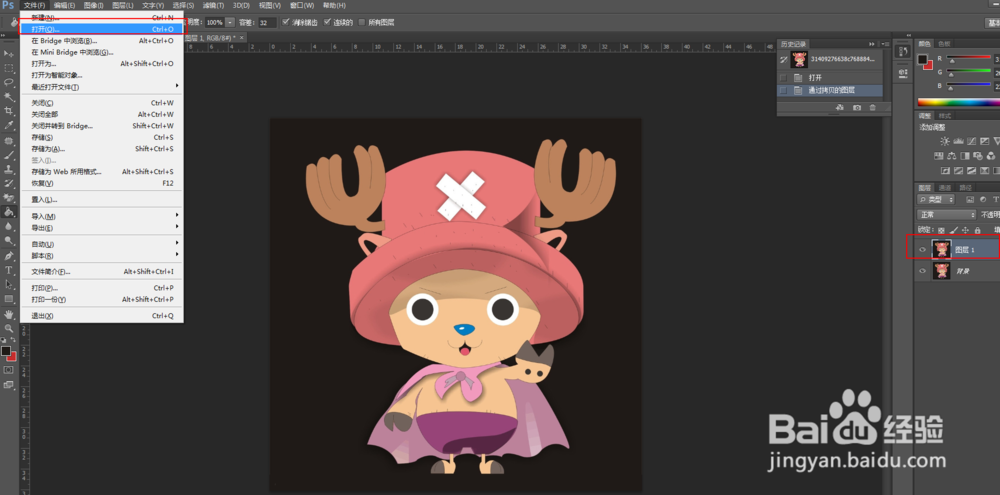The image size is (1000, 495).
Task: Switch to the 路径 Paths tab
Action: [x=966, y=188]
